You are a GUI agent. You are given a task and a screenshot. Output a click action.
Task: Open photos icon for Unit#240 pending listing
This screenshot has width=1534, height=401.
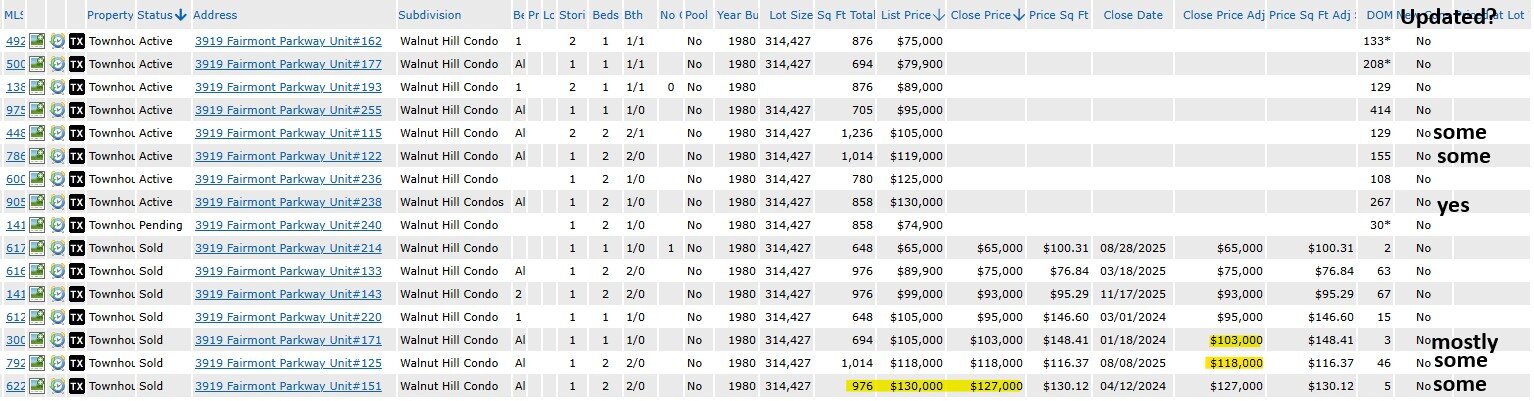click(38, 225)
